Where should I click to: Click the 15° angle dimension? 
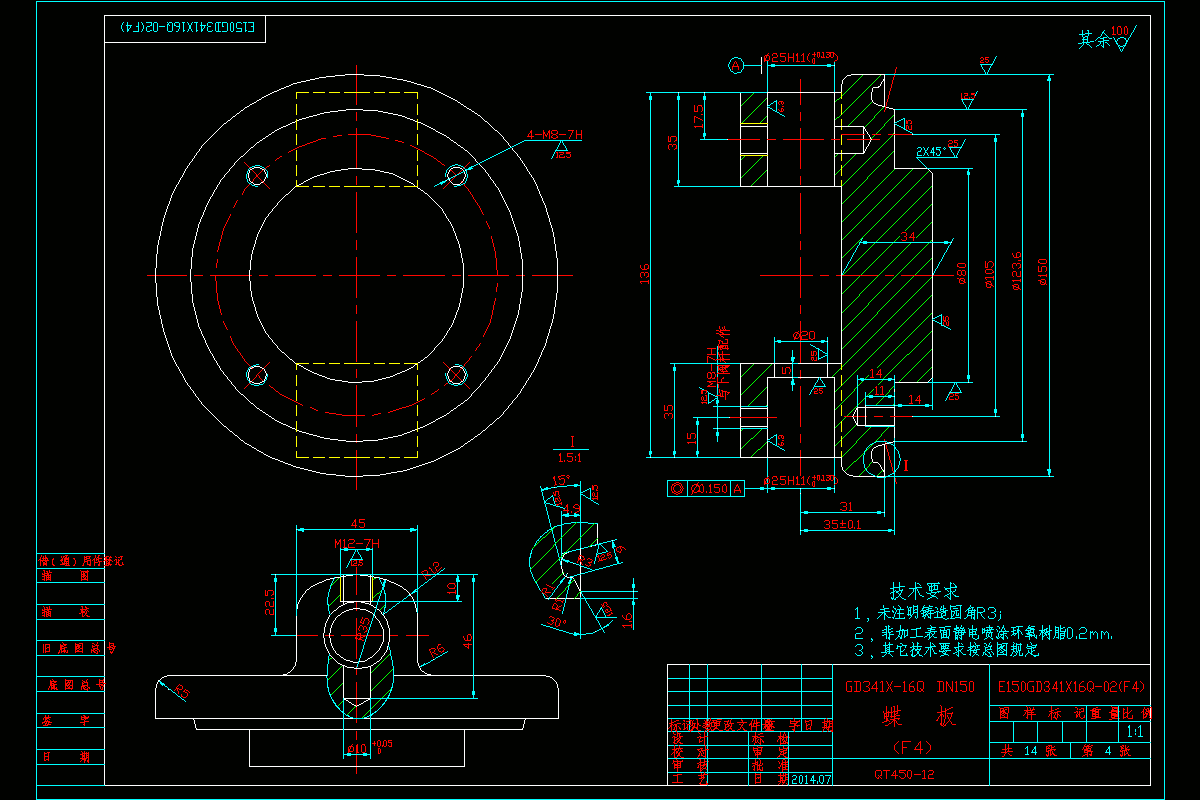click(x=561, y=480)
